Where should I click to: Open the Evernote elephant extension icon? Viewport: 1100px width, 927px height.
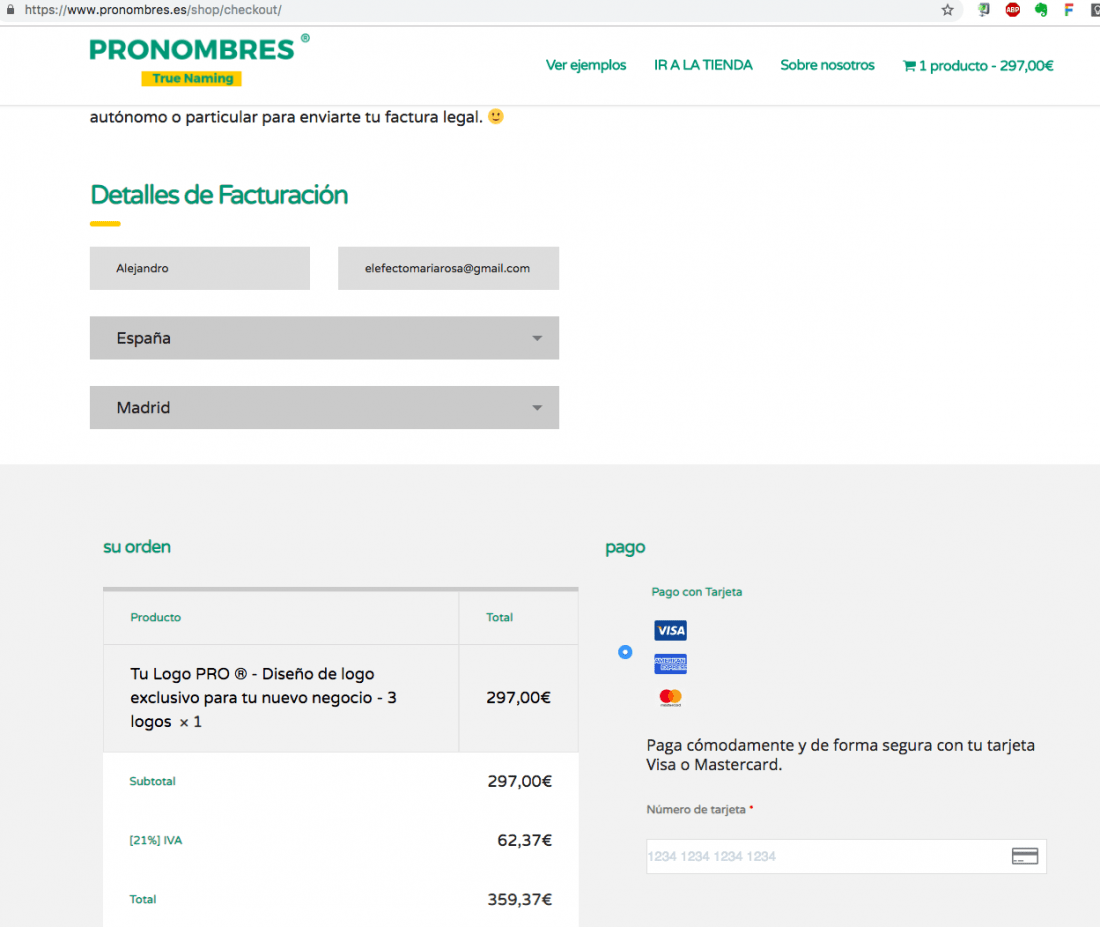(x=1041, y=10)
